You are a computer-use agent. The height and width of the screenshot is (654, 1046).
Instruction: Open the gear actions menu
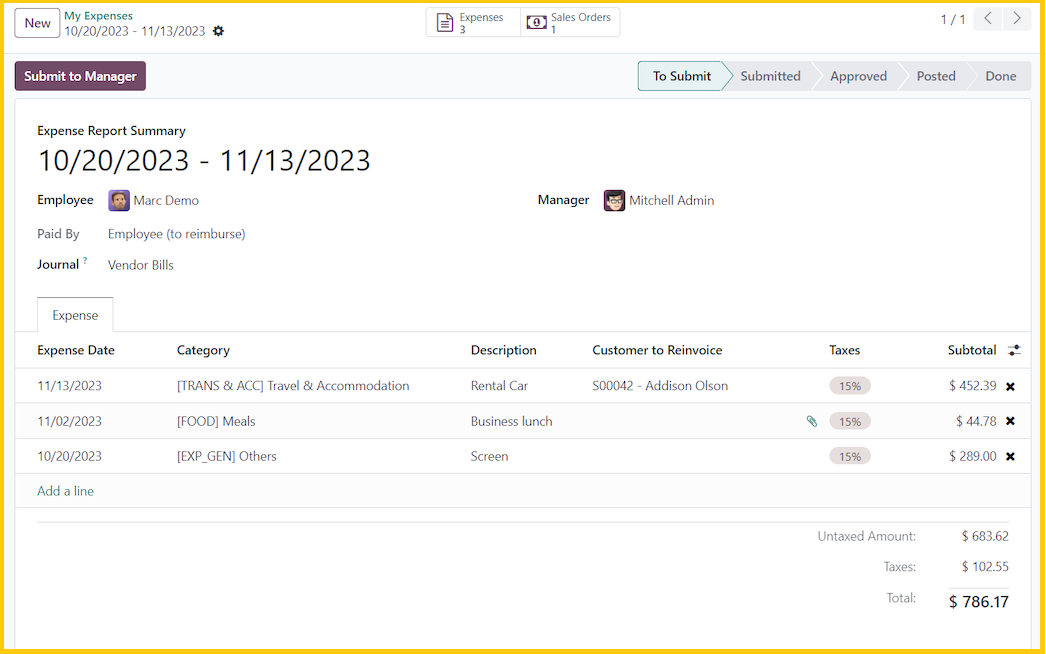pyautogui.click(x=218, y=31)
